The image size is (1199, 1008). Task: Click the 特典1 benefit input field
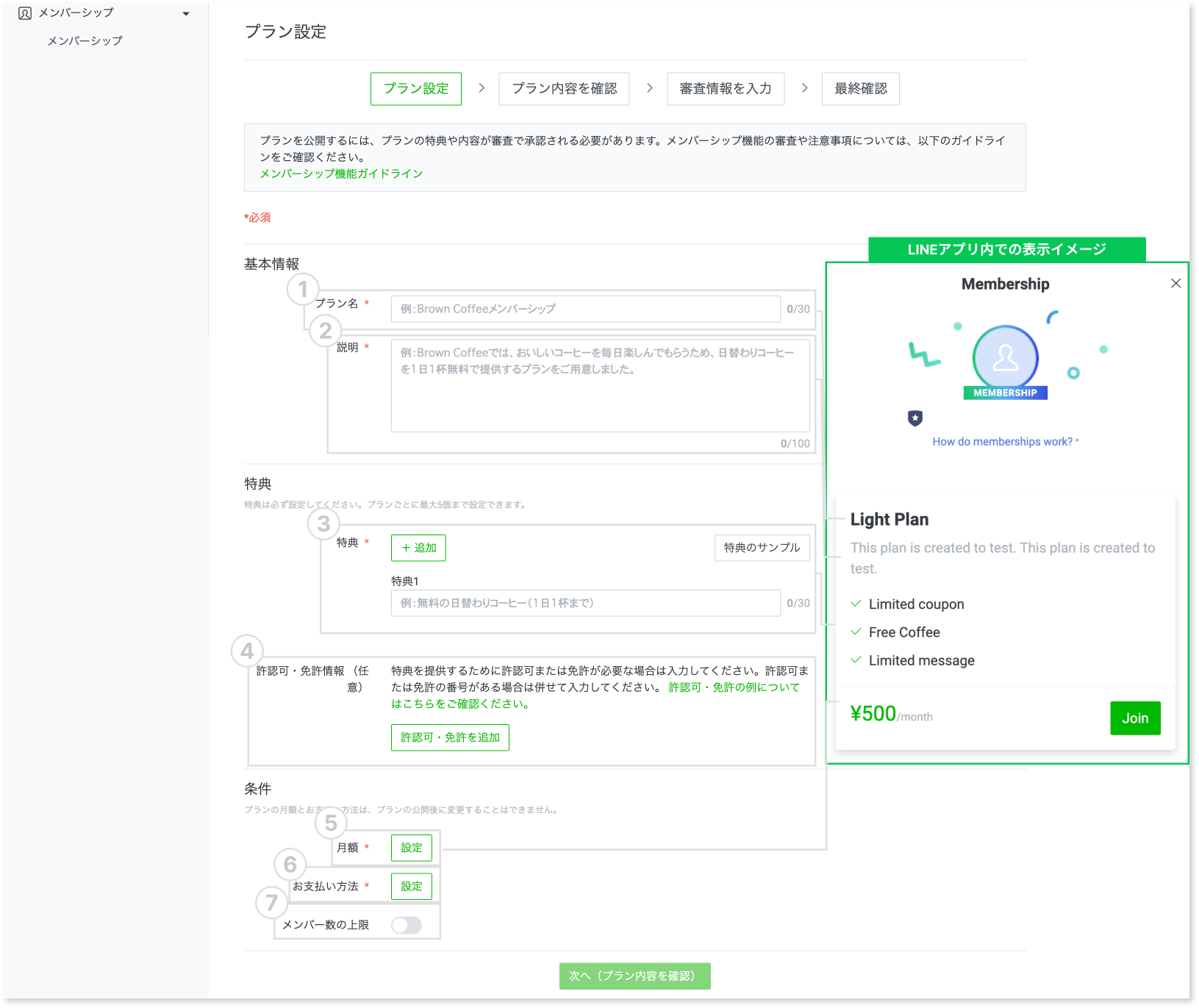click(x=585, y=603)
